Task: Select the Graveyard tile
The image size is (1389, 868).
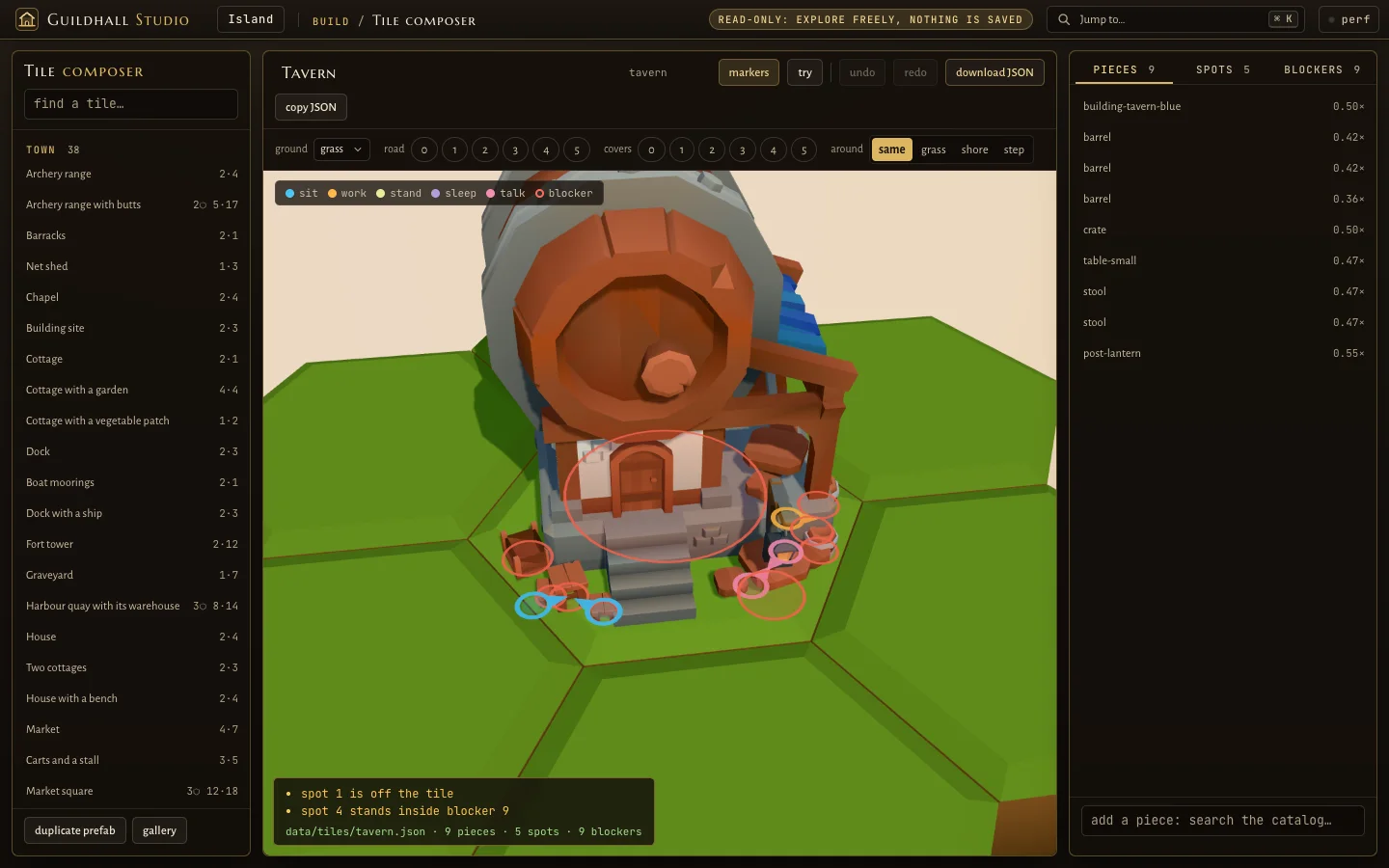Action: (x=131, y=575)
